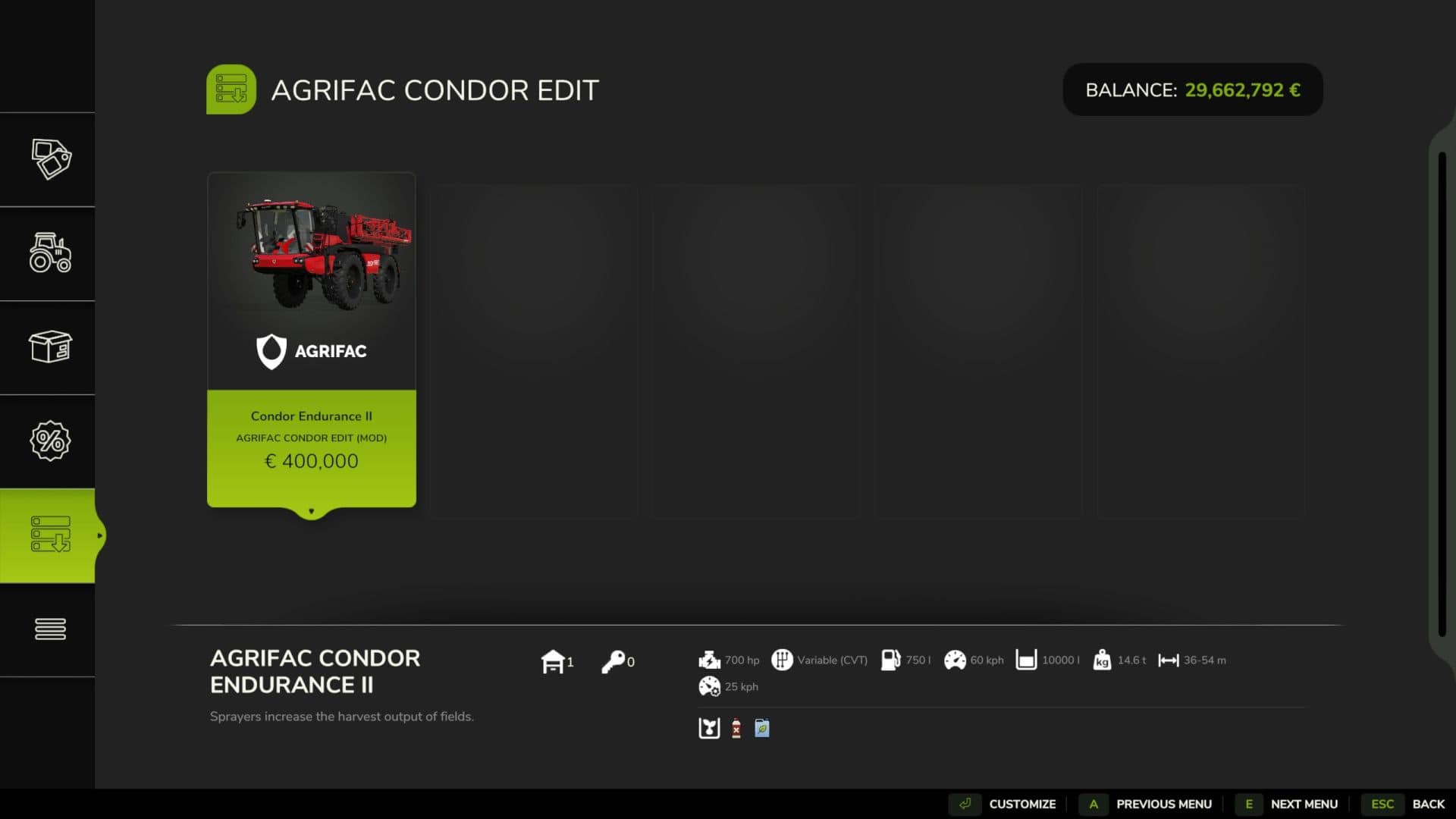Click the Agrifac brand logo
Image resolution: width=1456 pixels, height=819 pixels.
311,351
